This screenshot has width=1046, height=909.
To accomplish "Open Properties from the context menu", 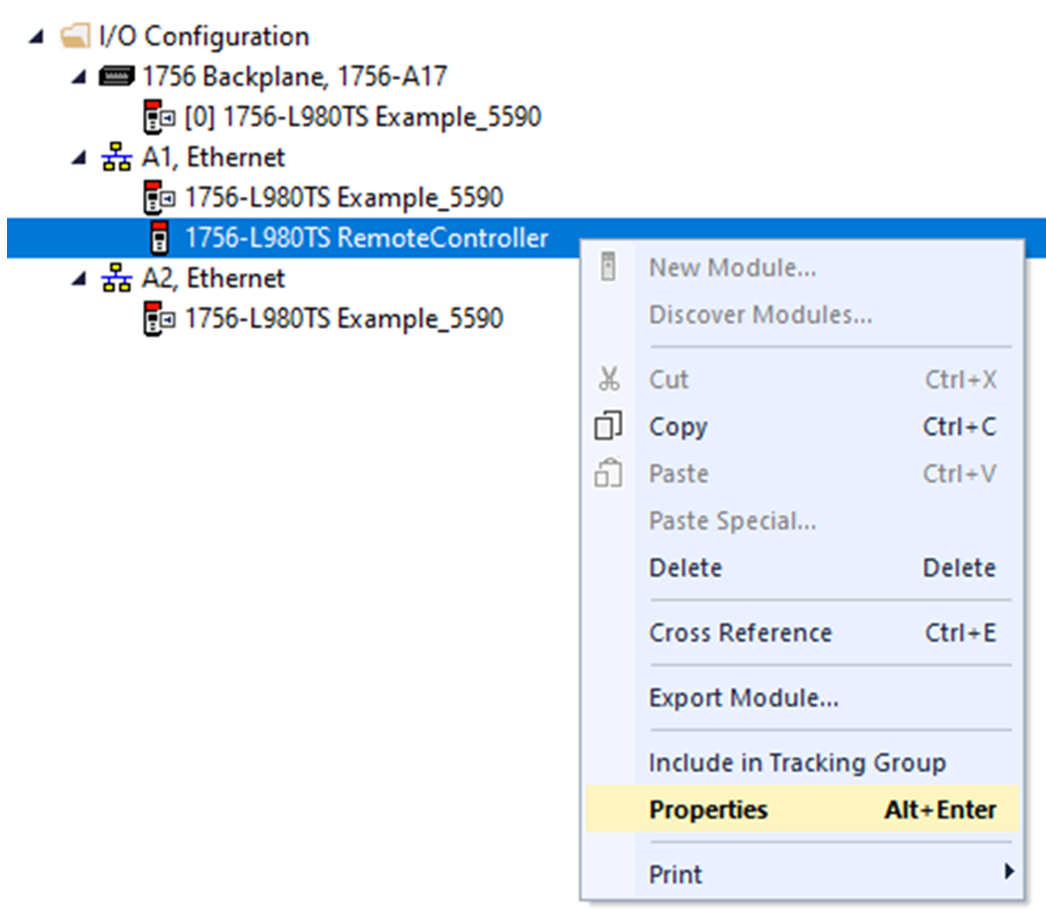I will pos(803,809).
